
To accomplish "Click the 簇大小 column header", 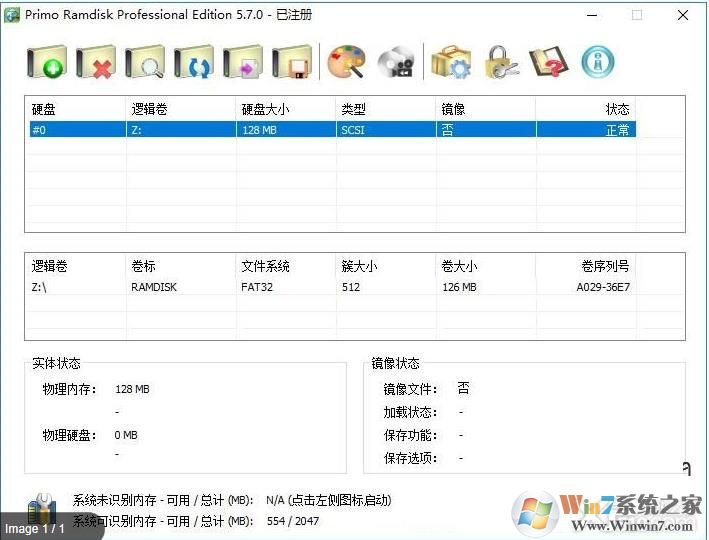I will pos(359,266).
